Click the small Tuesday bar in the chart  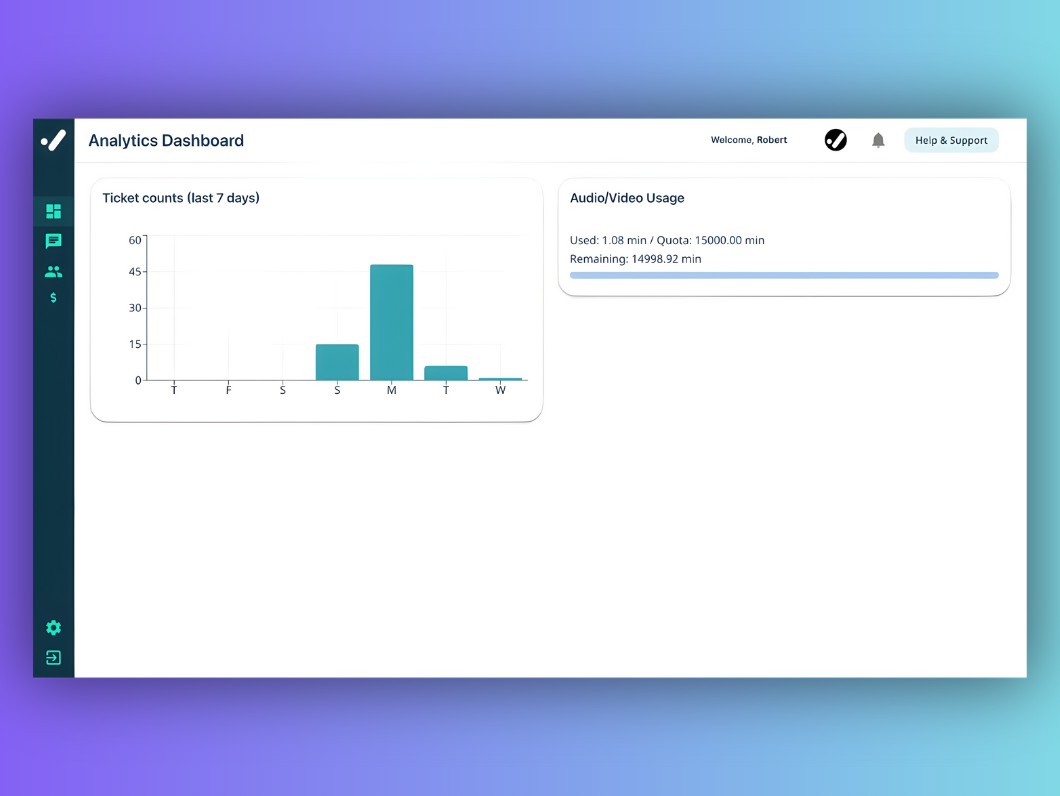pos(446,373)
